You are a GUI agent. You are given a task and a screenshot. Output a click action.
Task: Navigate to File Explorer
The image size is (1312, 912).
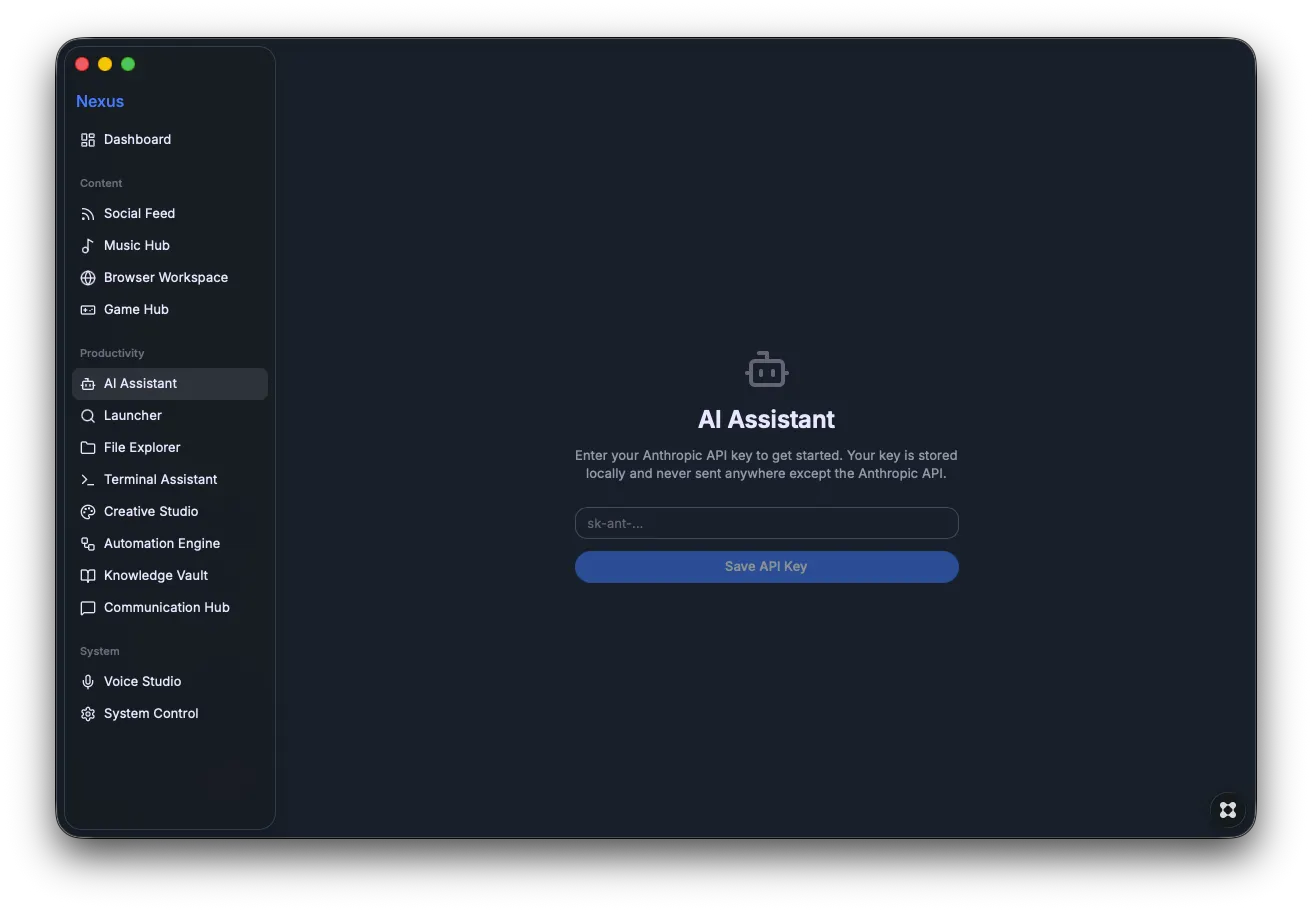(x=170, y=448)
